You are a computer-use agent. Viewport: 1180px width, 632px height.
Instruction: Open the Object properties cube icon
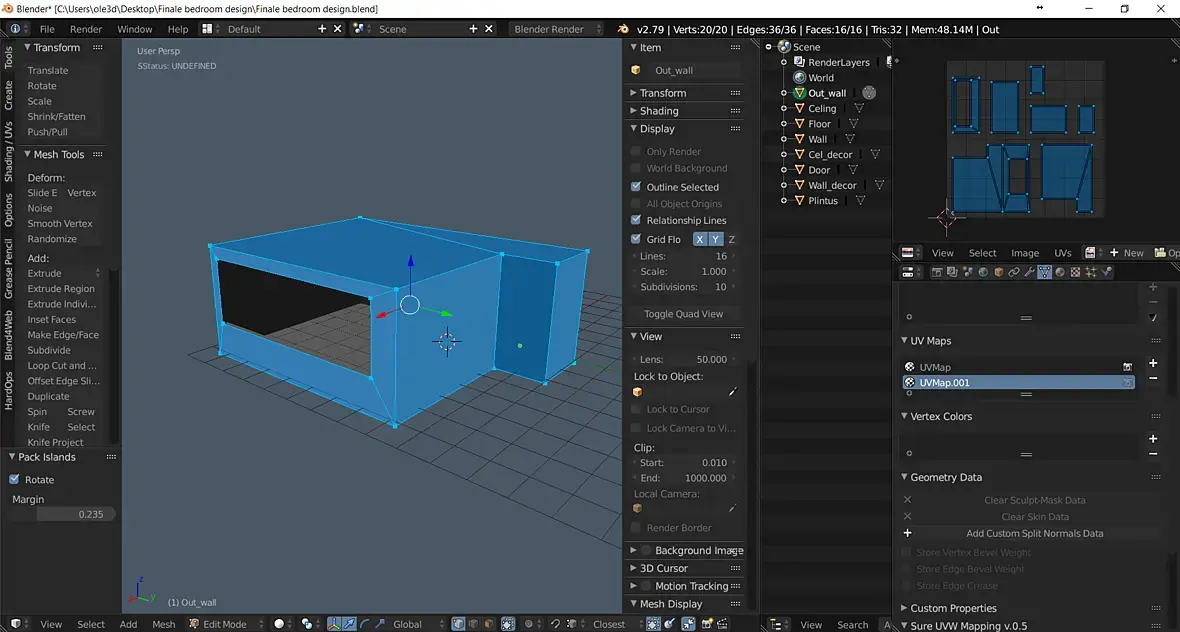(x=998, y=272)
